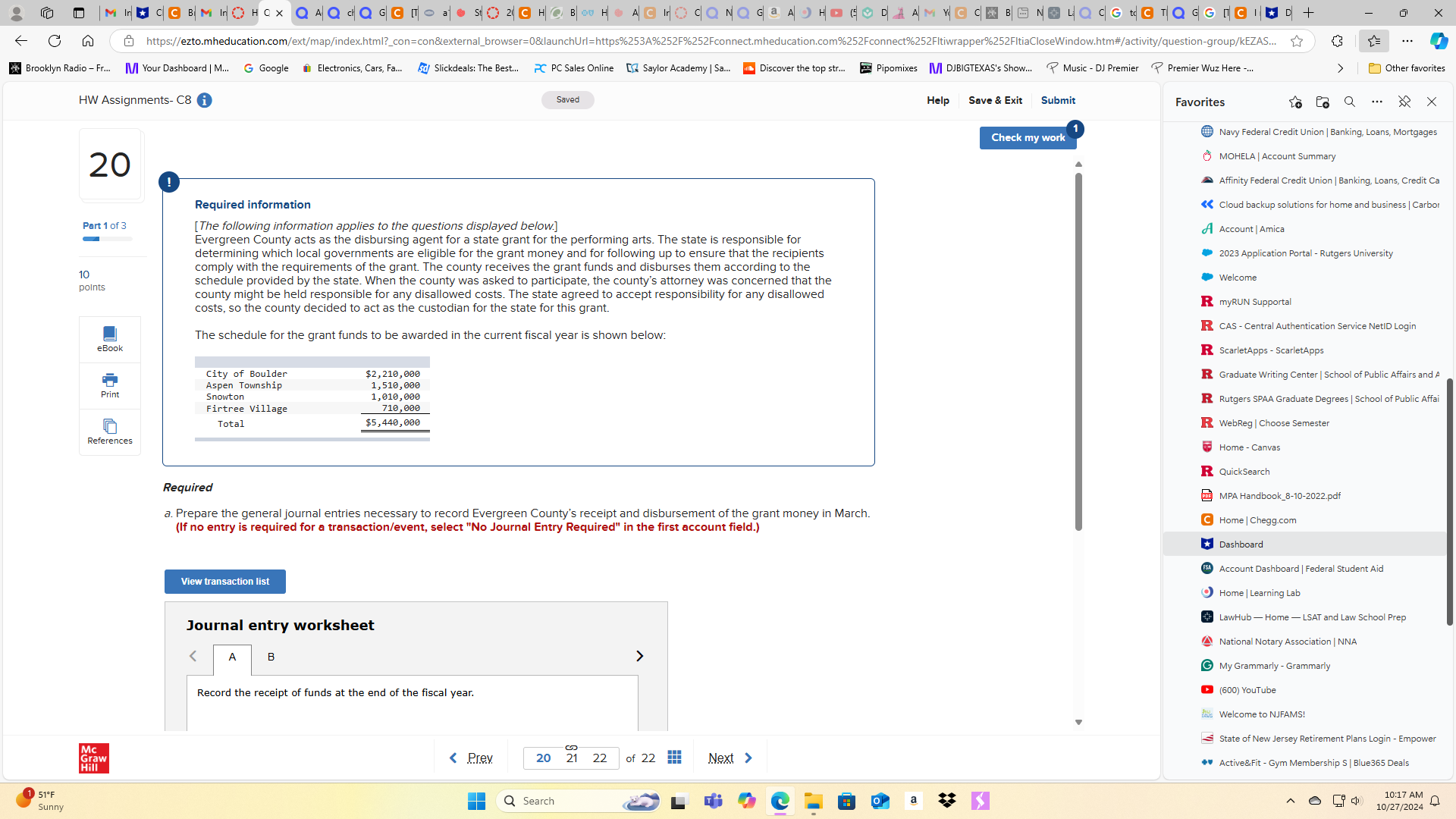
Task: Expand favorites bar overflow chevron
Action: click(1340, 68)
